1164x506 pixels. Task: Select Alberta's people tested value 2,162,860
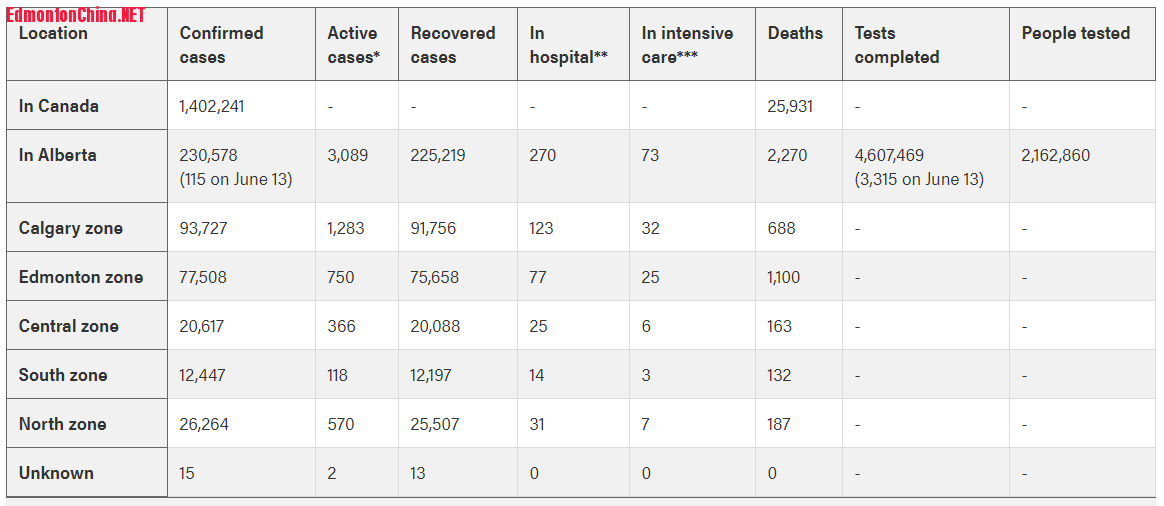click(x=1055, y=155)
